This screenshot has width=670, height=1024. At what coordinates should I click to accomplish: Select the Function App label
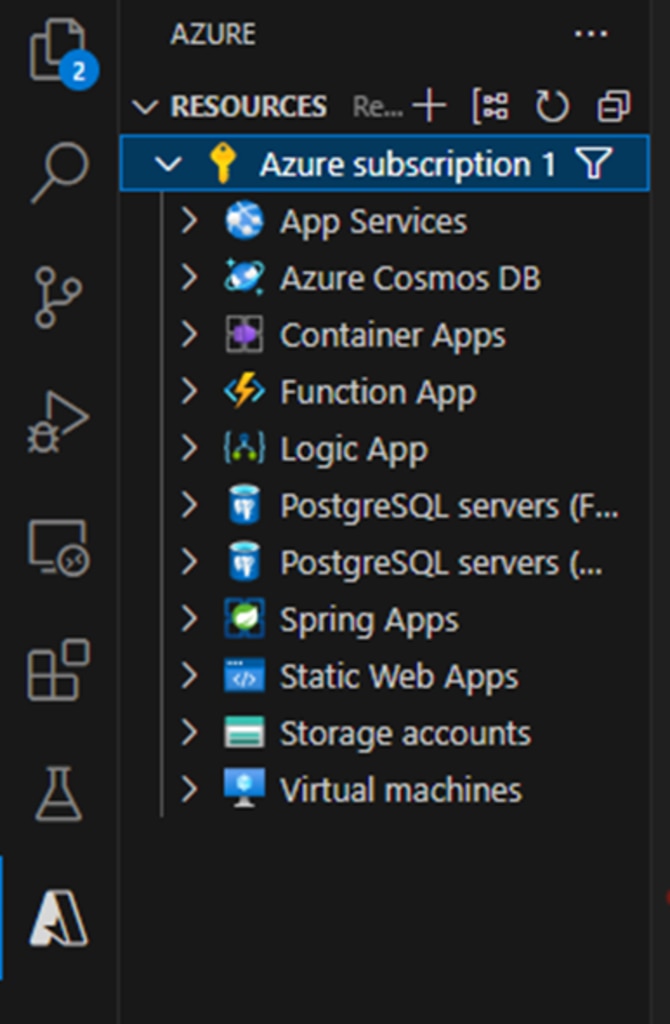378,392
